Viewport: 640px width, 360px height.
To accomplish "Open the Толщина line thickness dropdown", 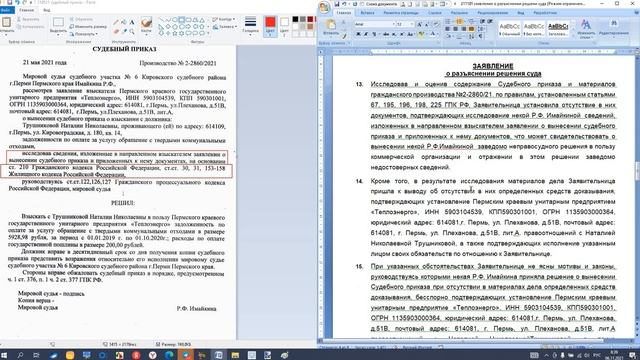I will (x=250, y=26).
